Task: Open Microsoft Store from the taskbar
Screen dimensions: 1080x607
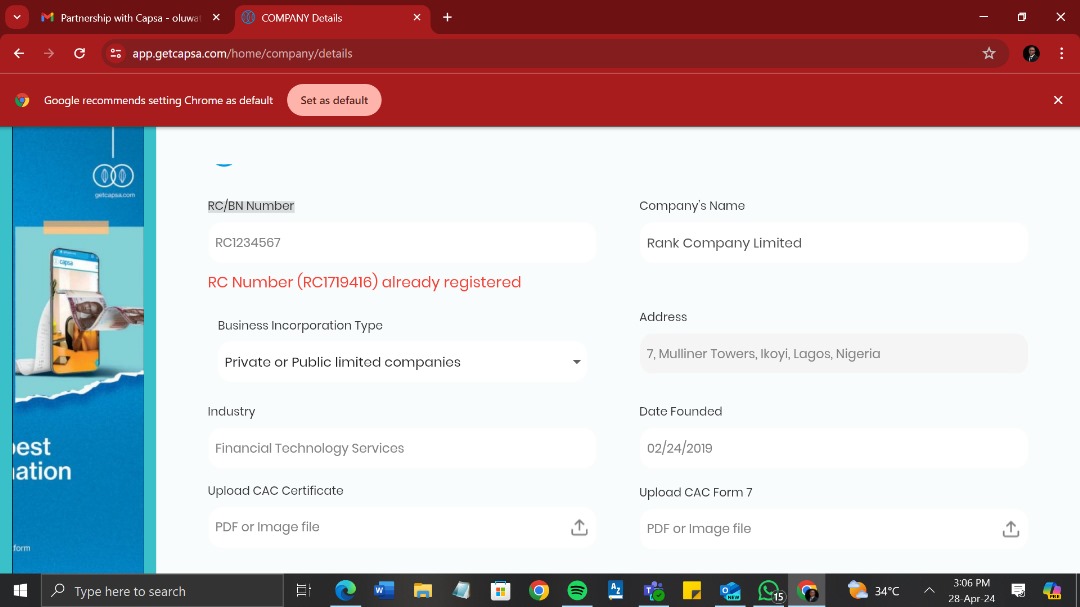Action: [500, 590]
